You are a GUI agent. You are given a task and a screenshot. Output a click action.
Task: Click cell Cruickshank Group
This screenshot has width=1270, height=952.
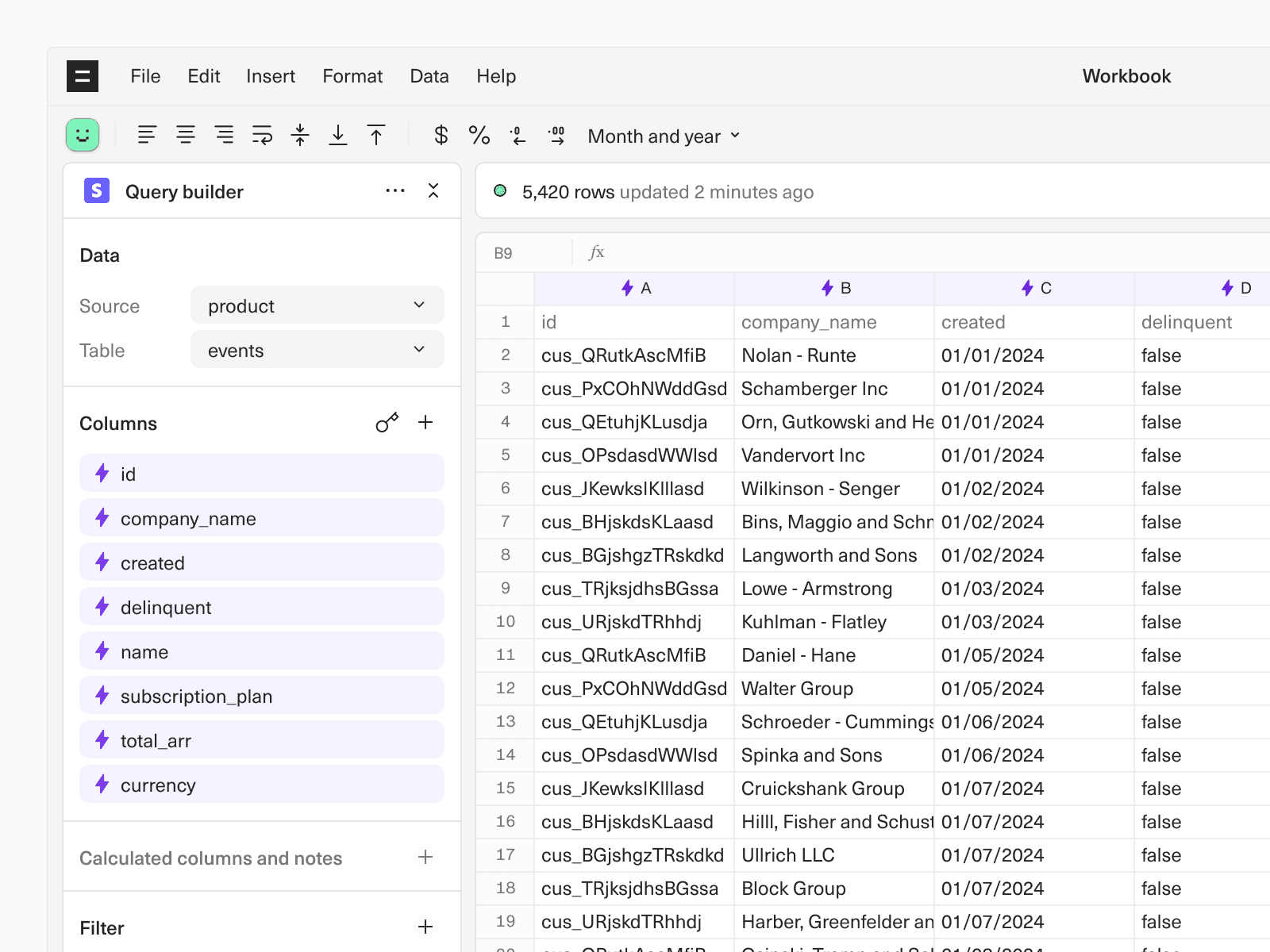834,788
